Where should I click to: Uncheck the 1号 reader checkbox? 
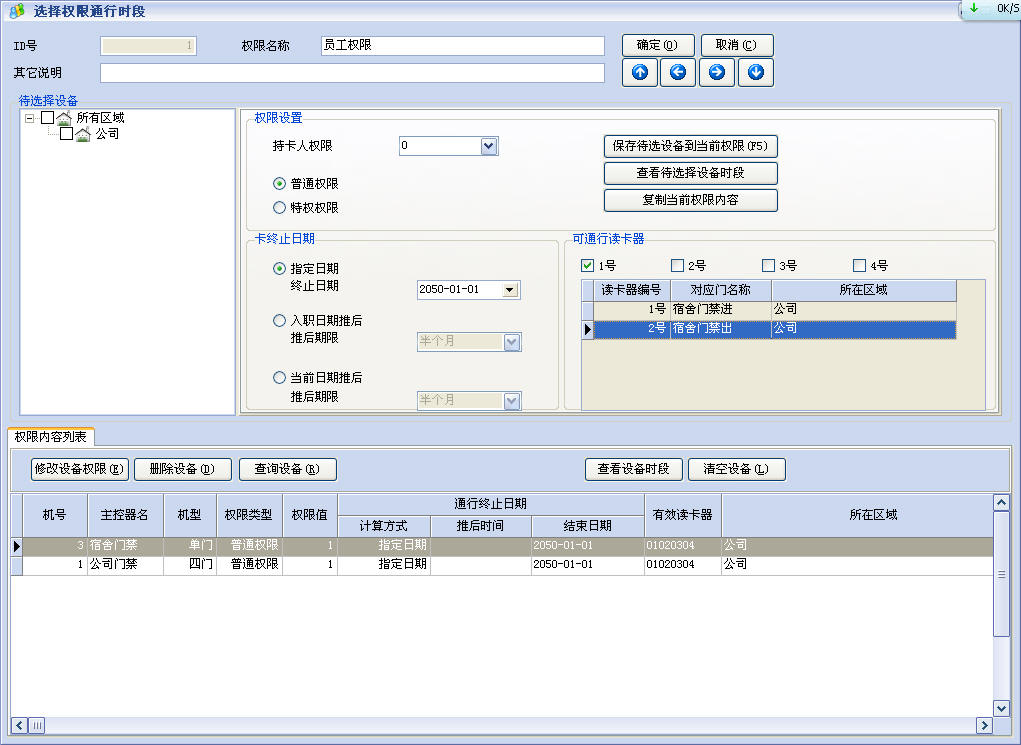coord(588,266)
